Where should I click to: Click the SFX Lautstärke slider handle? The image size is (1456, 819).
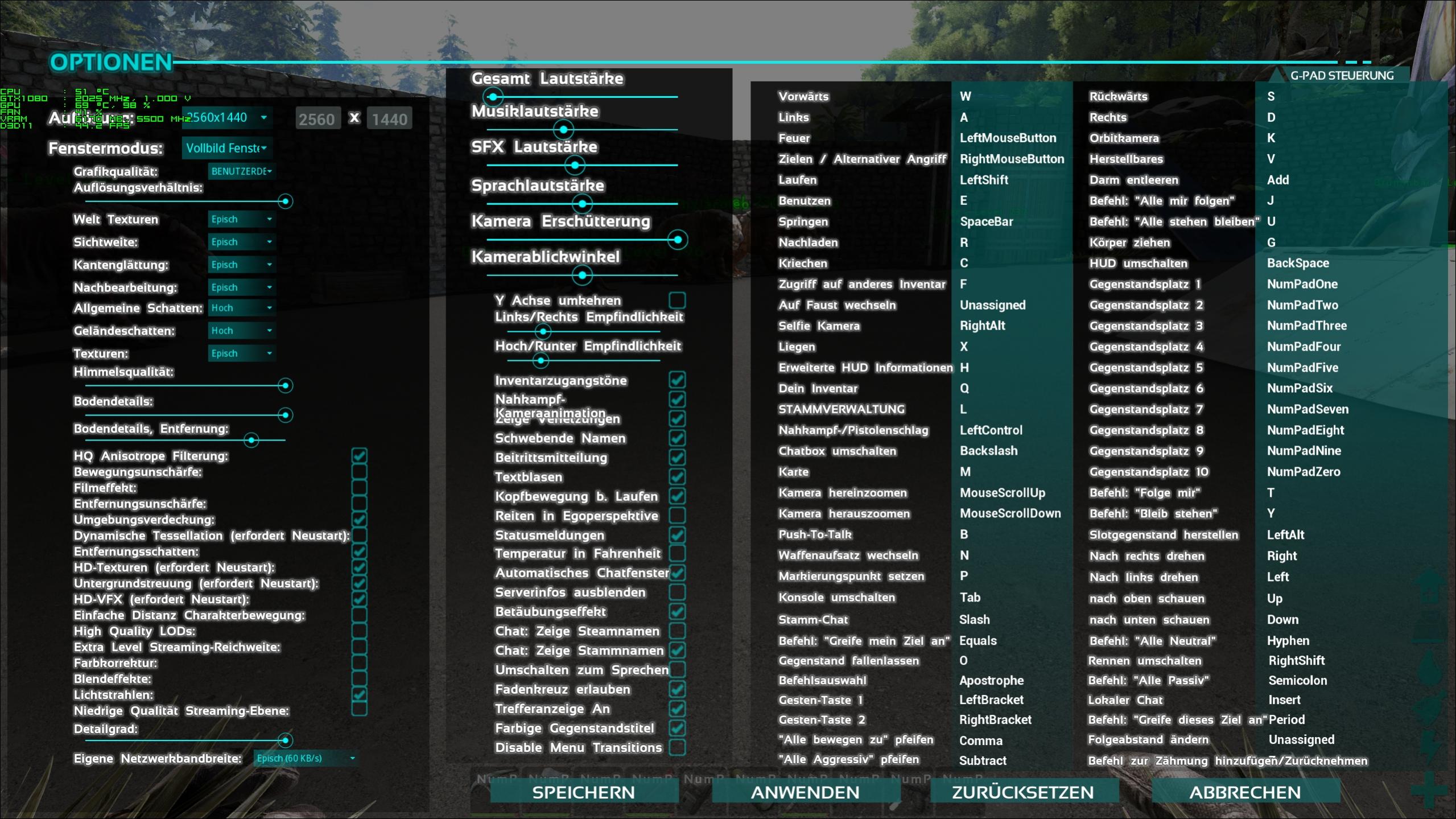(x=575, y=166)
